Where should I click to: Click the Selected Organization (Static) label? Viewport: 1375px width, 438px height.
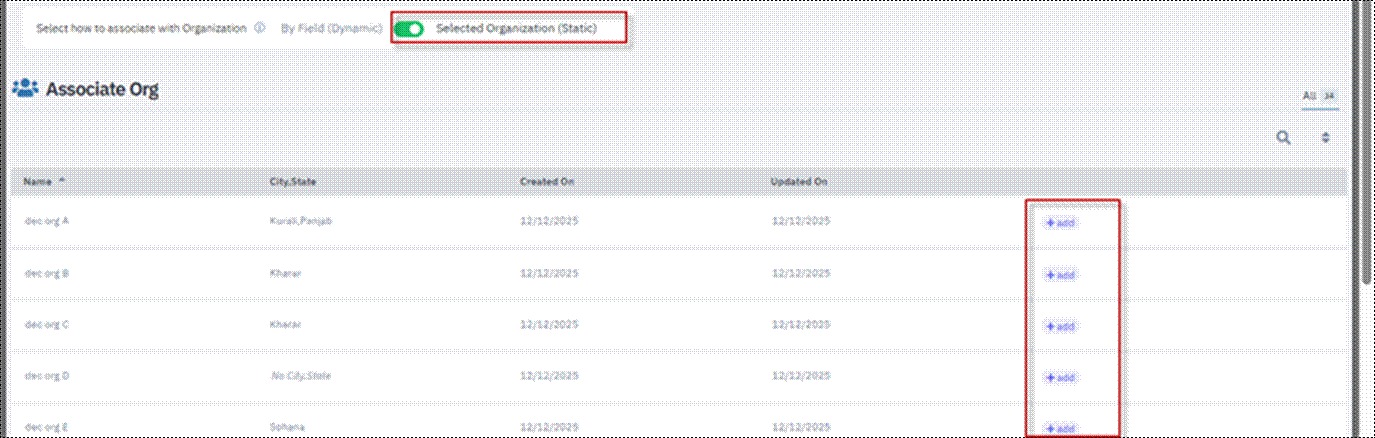coord(516,29)
